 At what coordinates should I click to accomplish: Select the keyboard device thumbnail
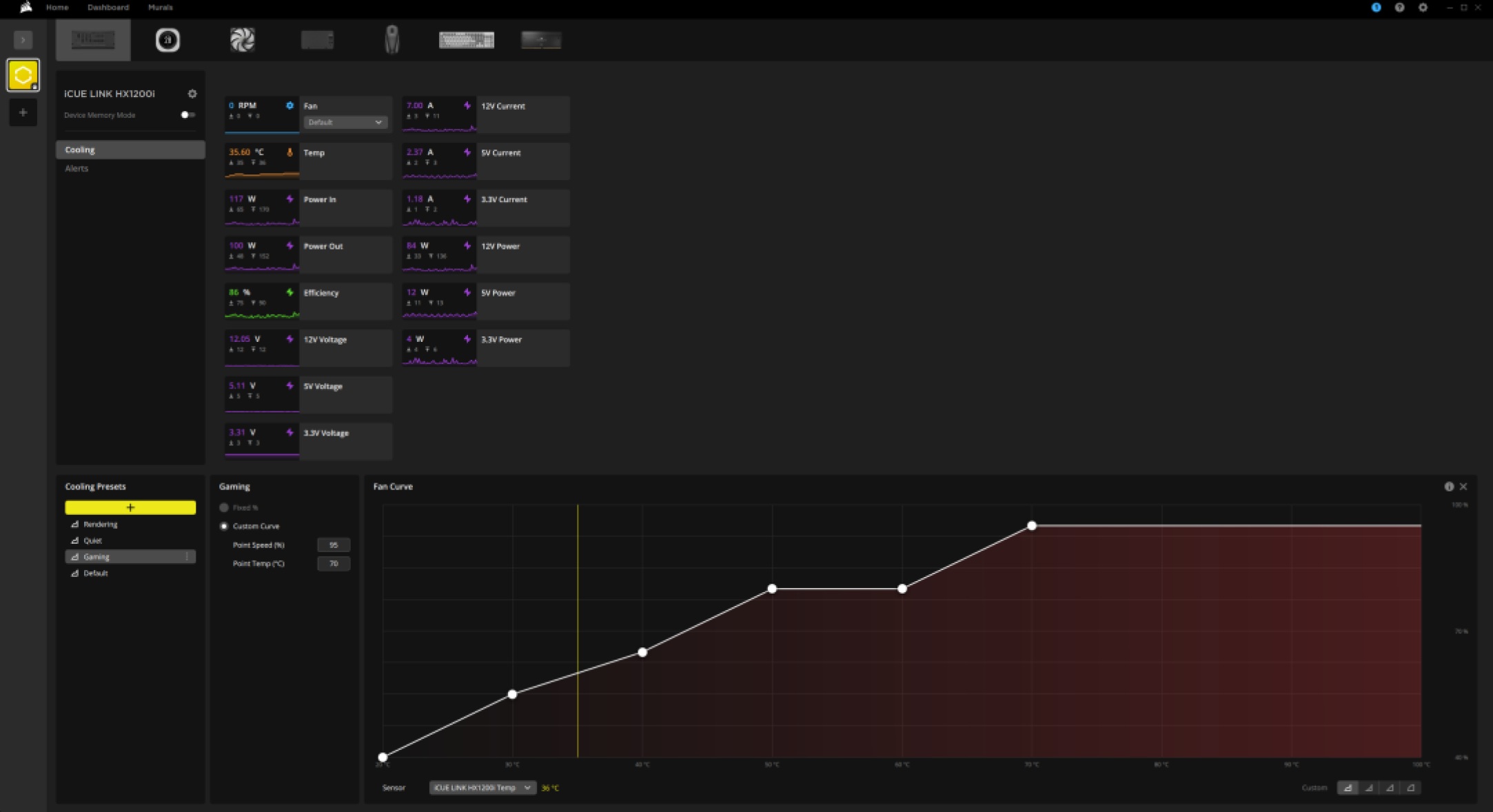pyautogui.click(x=466, y=40)
